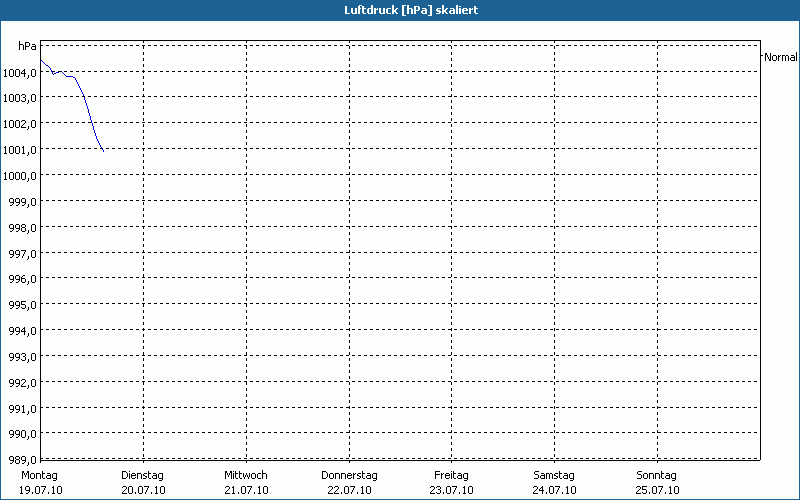Click the date 25.07.10

[x=657, y=491]
